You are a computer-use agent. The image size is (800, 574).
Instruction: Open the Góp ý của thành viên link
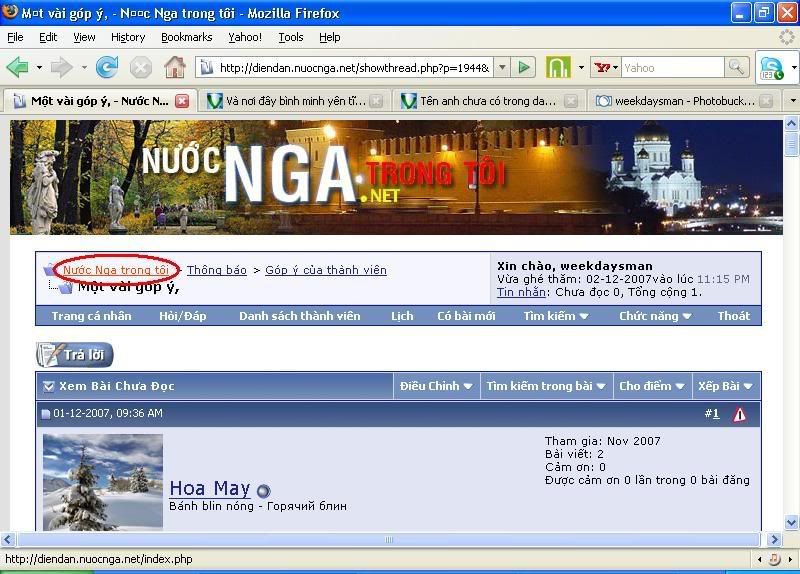pyautogui.click(x=325, y=270)
